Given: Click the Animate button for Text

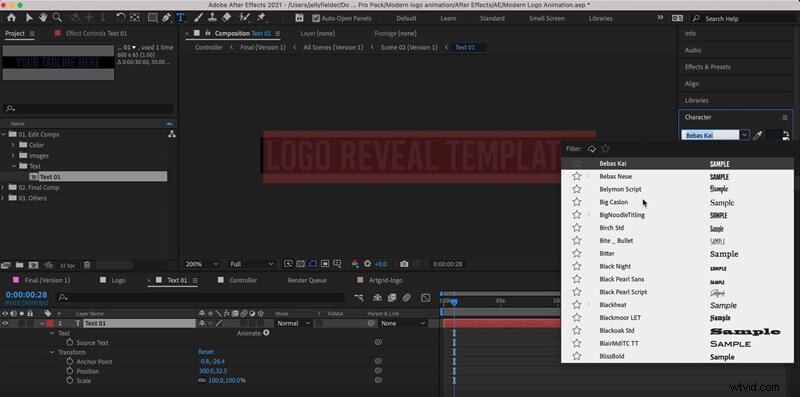Looking at the screenshot, I should click(x=266, y=333).
